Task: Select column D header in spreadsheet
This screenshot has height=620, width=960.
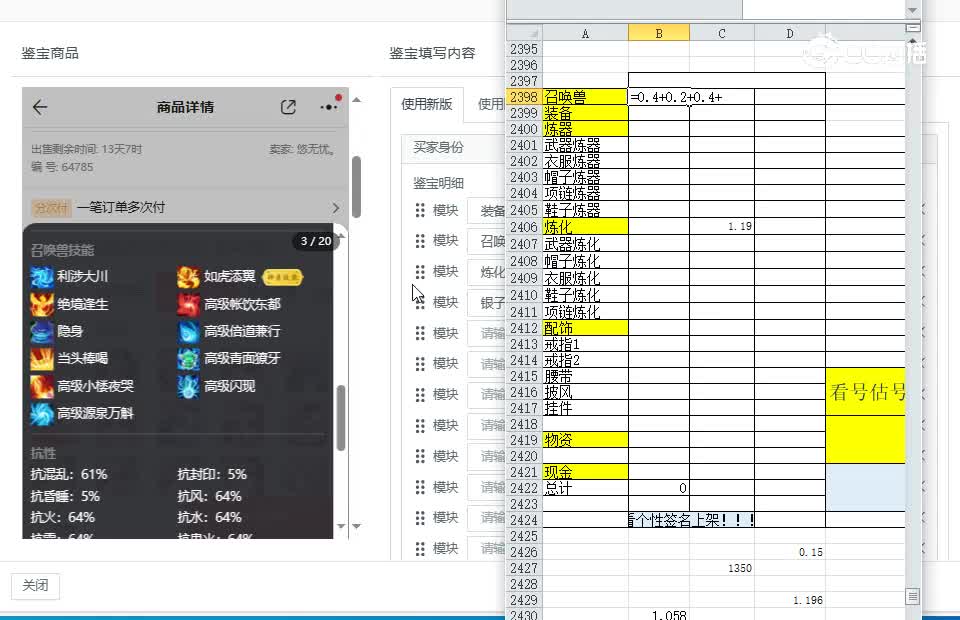Action: pos(790,34)
